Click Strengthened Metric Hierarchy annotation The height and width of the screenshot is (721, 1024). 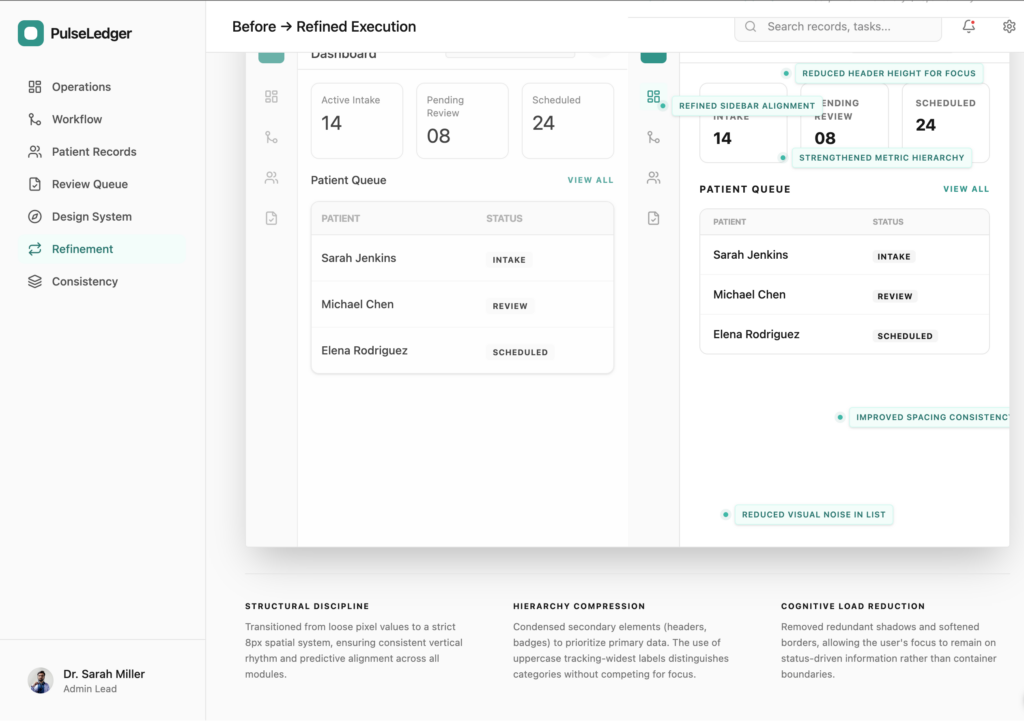coord(882,158)
